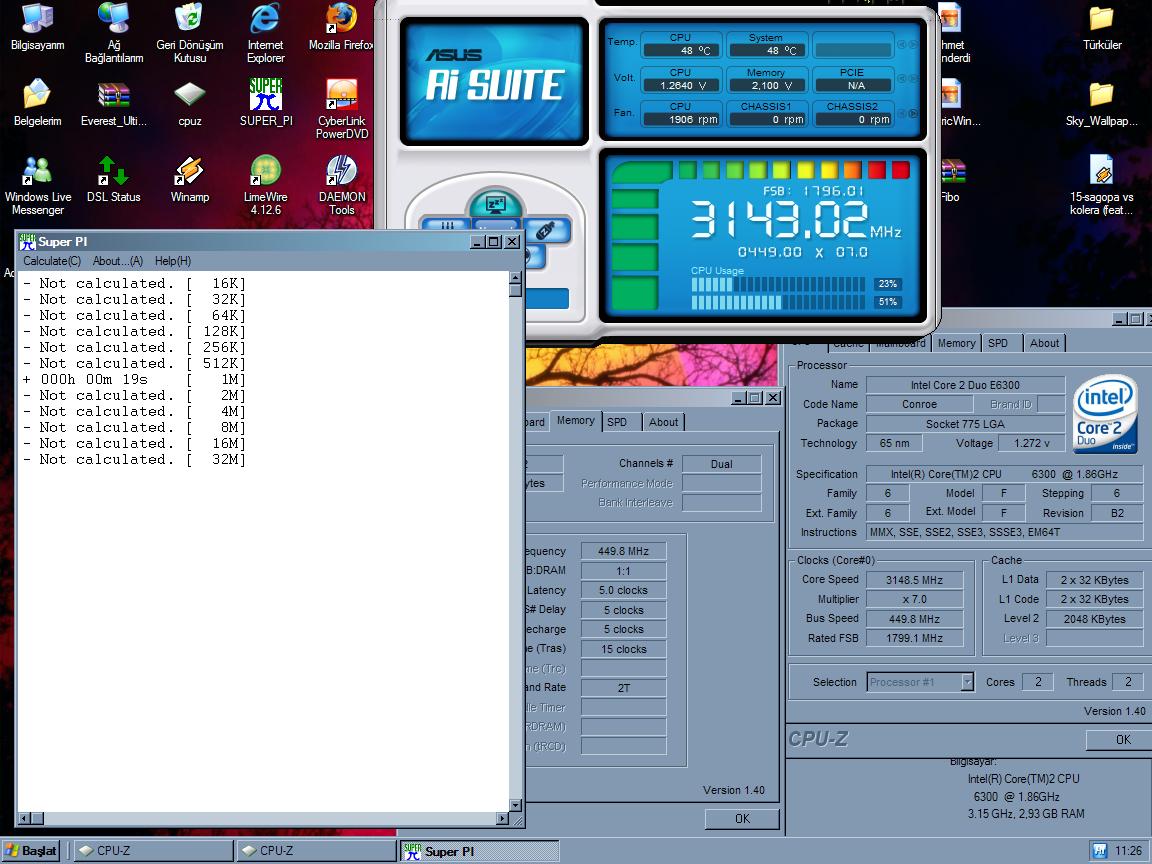Click AI Suite equalizer bars button
This screenshot has height=864, width=1152.
click(x=446, y=225)
